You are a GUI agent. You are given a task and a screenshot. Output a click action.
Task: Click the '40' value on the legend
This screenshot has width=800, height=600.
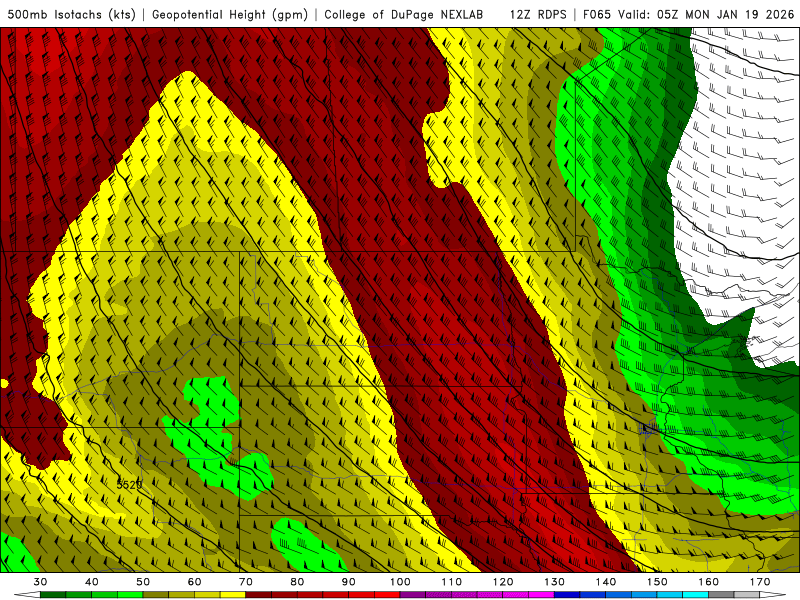(92, 582)
